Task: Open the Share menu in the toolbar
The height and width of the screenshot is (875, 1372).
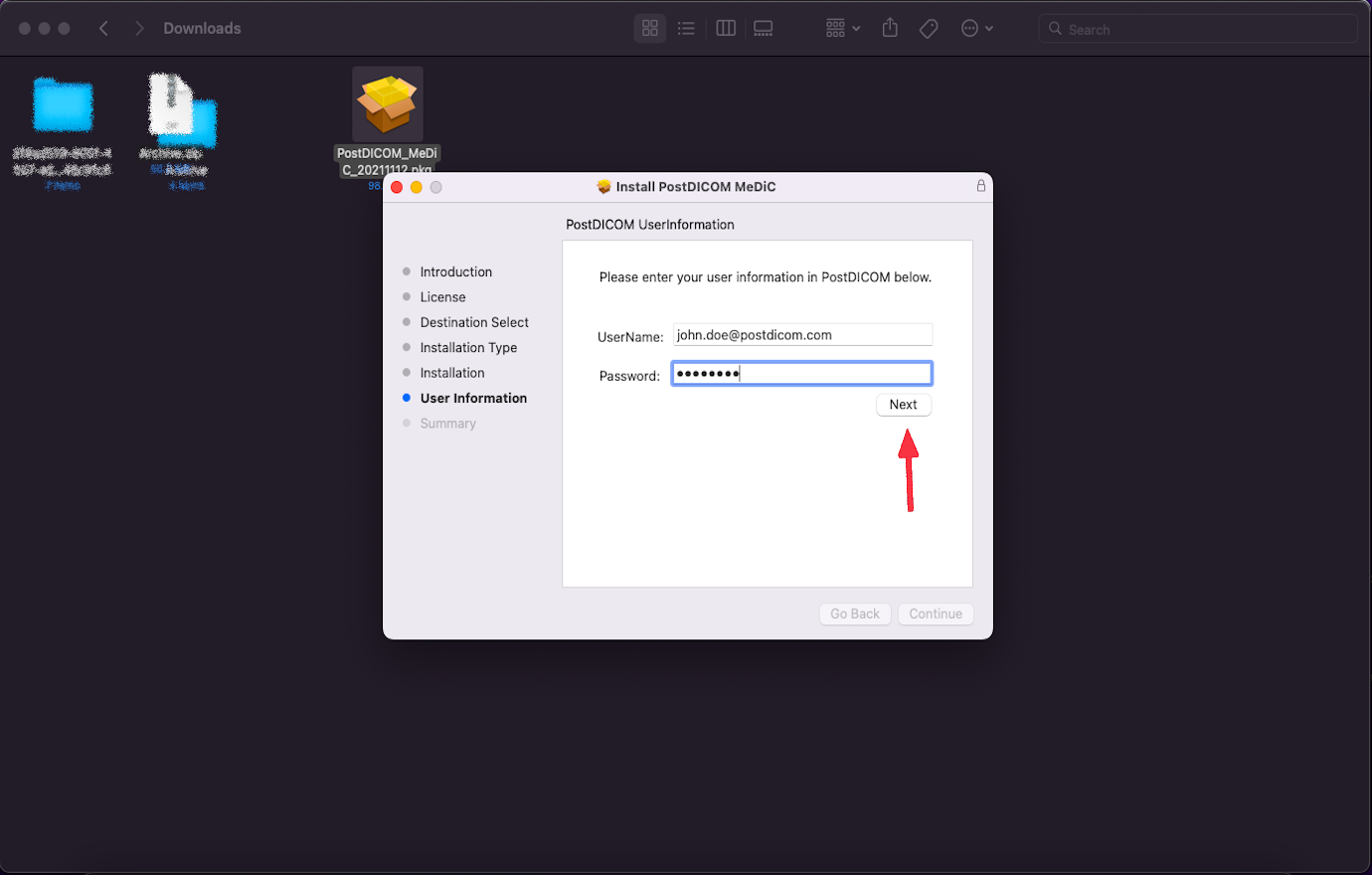Action: point(889,28)
